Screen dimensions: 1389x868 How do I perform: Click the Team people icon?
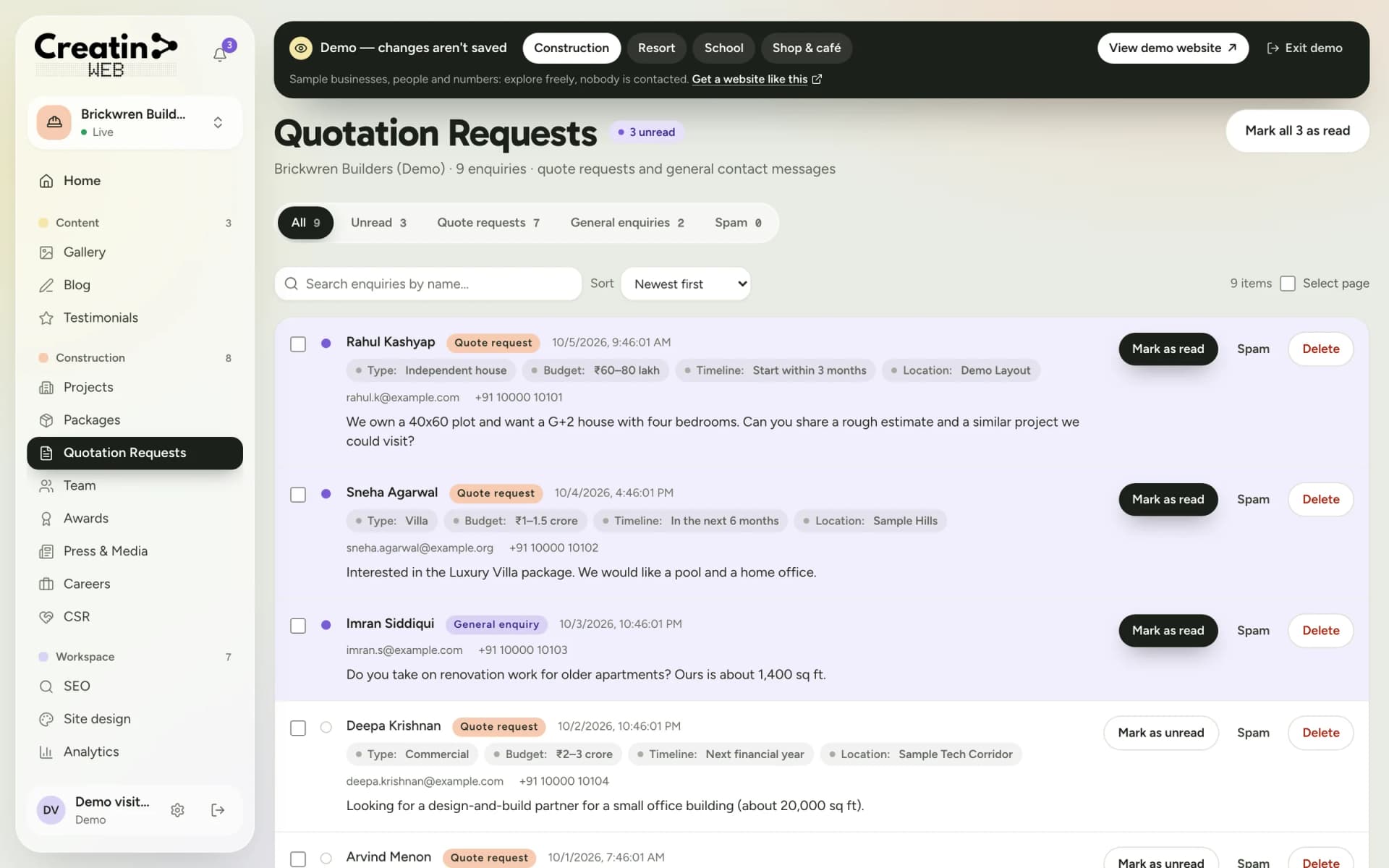click(46, 486)
